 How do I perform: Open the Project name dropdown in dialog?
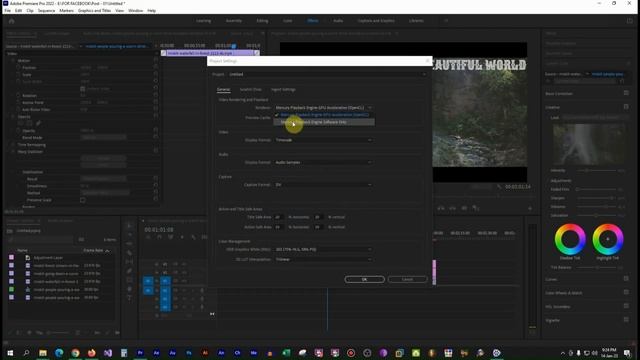328,74
